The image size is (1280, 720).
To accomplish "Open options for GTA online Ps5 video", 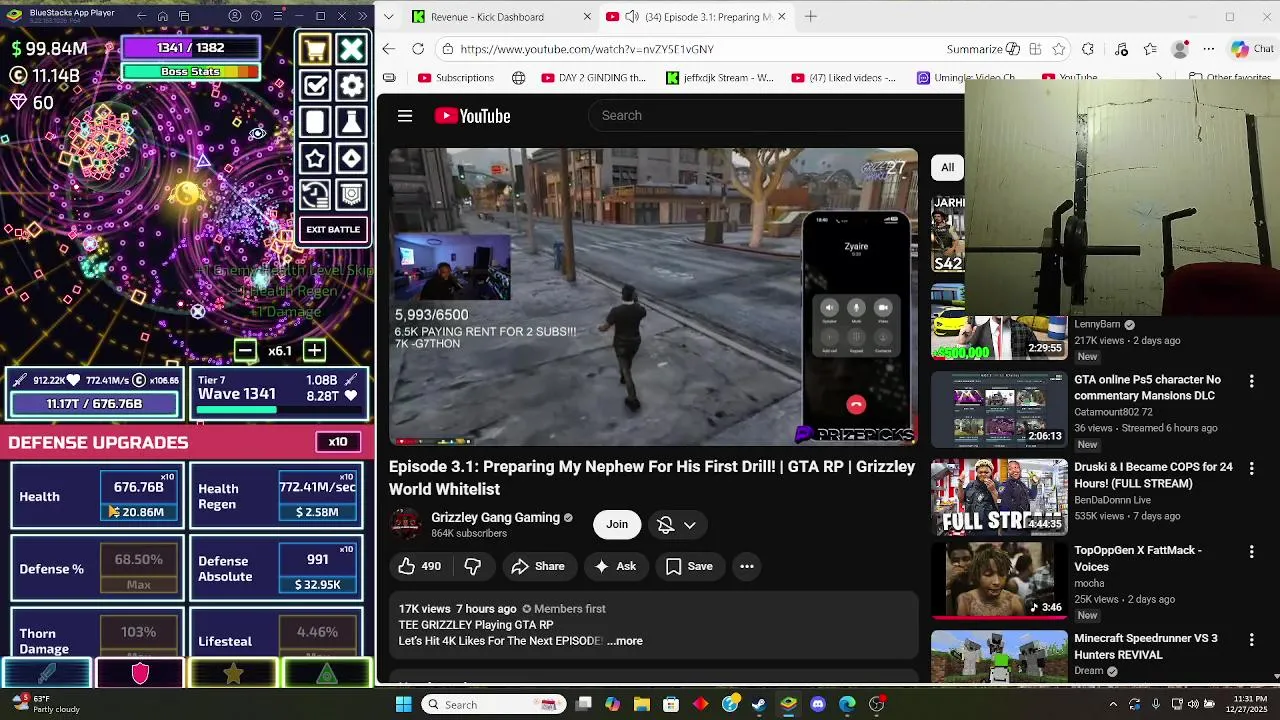I will 1251,381.
